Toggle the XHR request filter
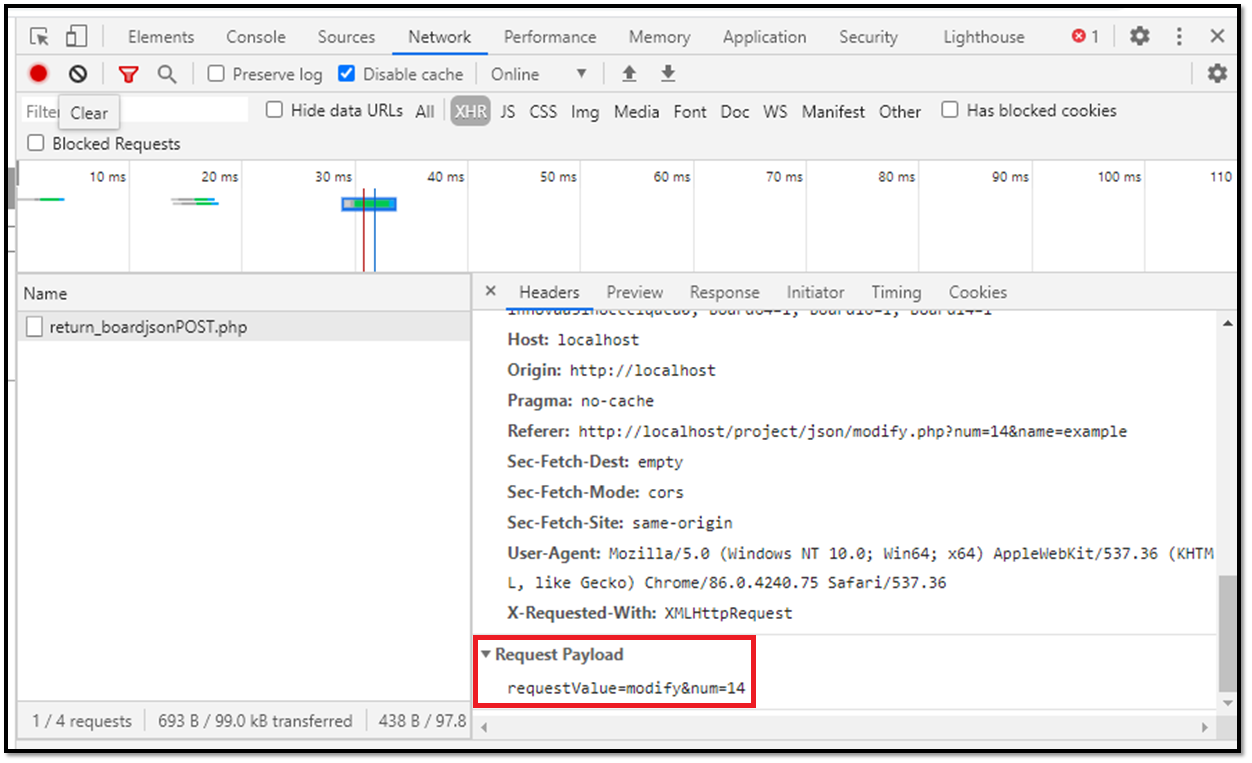The width and height of the screenshot is (1252, 763). 470,112
